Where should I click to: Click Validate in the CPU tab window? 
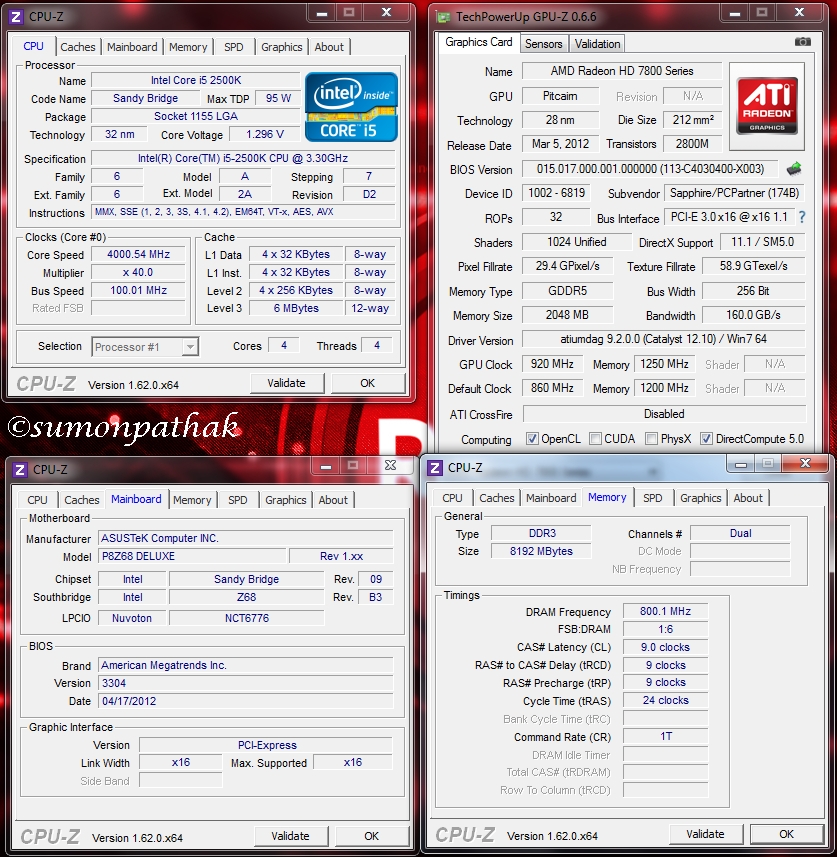coord(286,383)
